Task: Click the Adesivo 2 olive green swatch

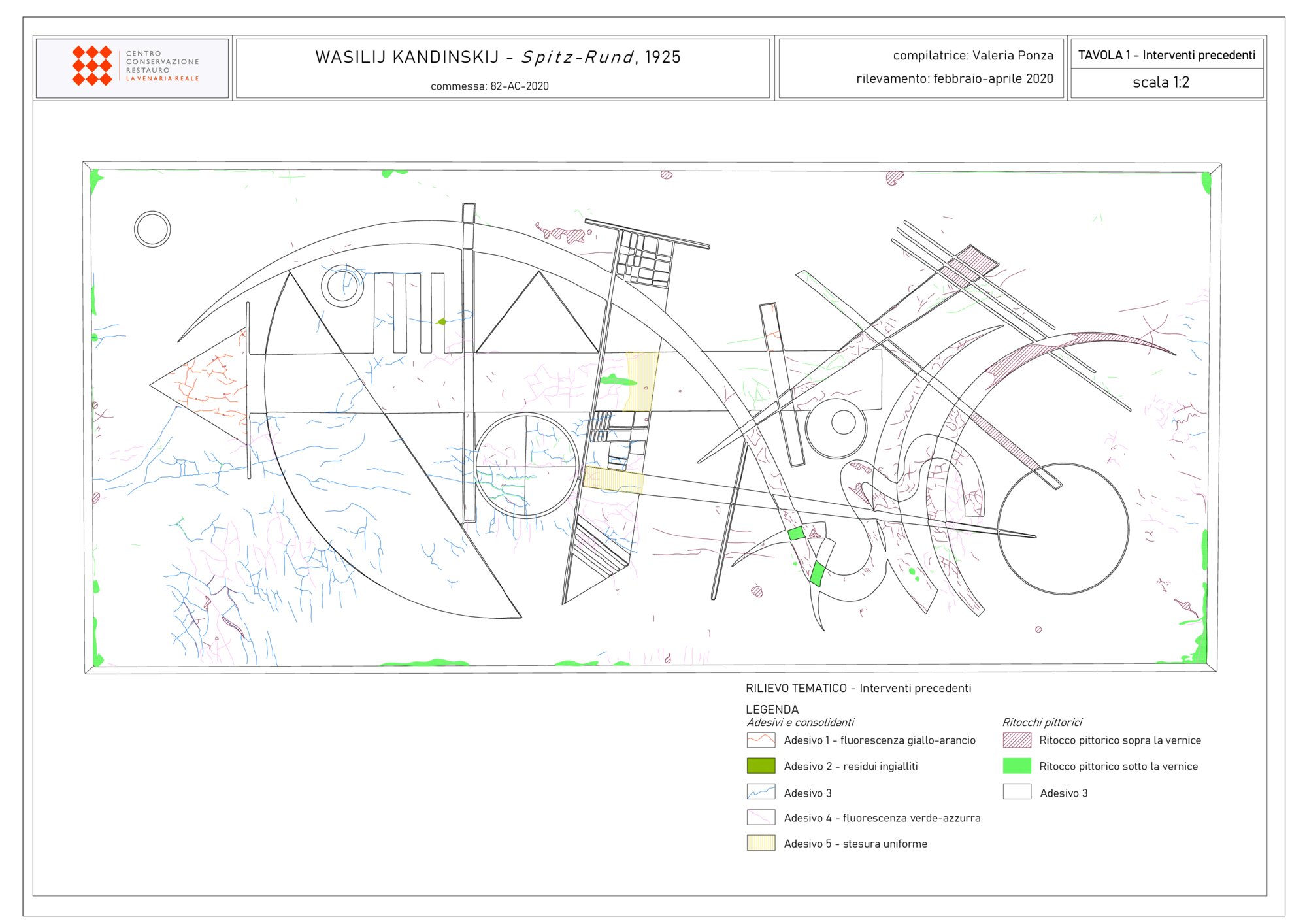Action: tap(761, 766)
